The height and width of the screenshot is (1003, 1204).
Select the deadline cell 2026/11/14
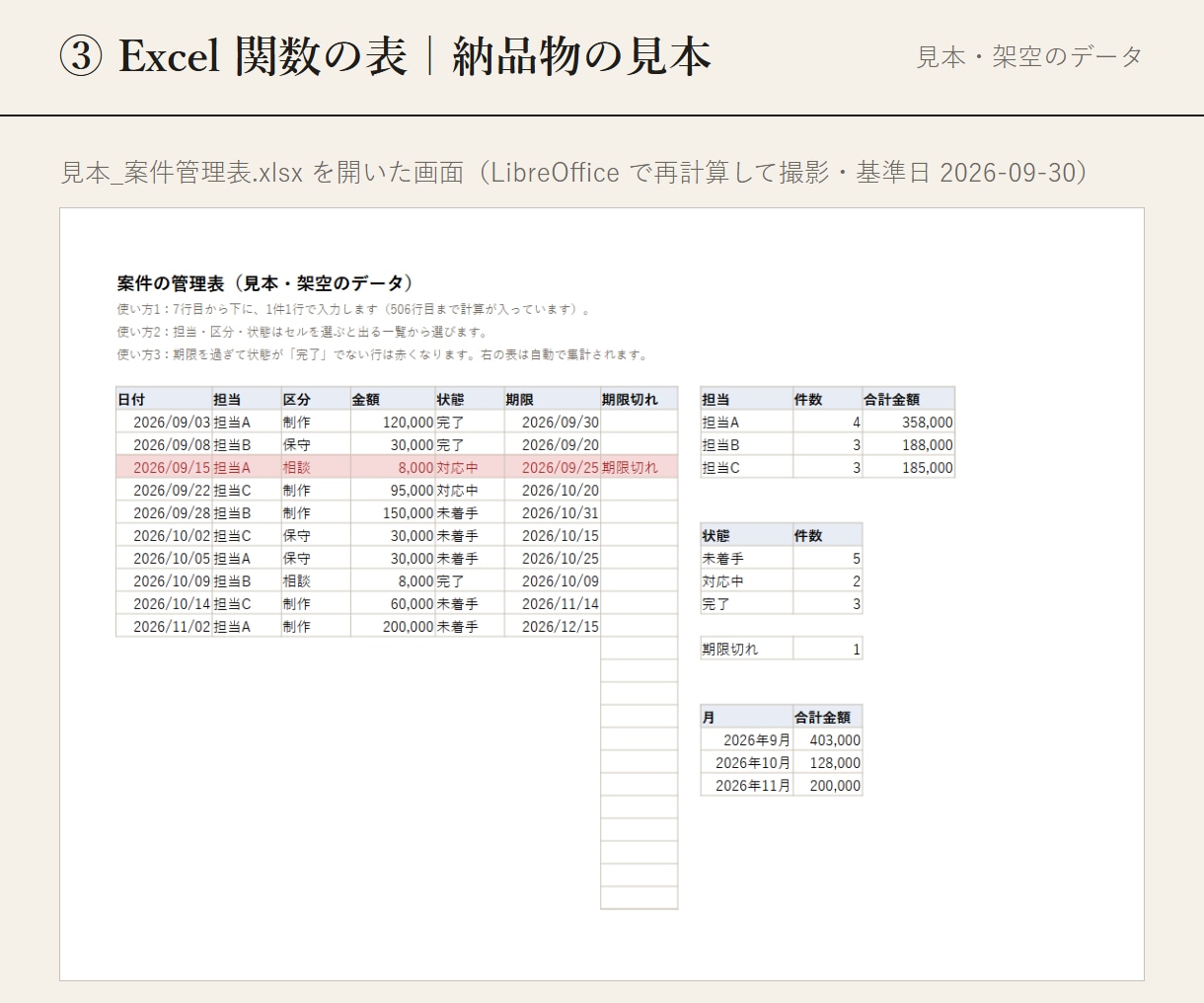[553, 603]
